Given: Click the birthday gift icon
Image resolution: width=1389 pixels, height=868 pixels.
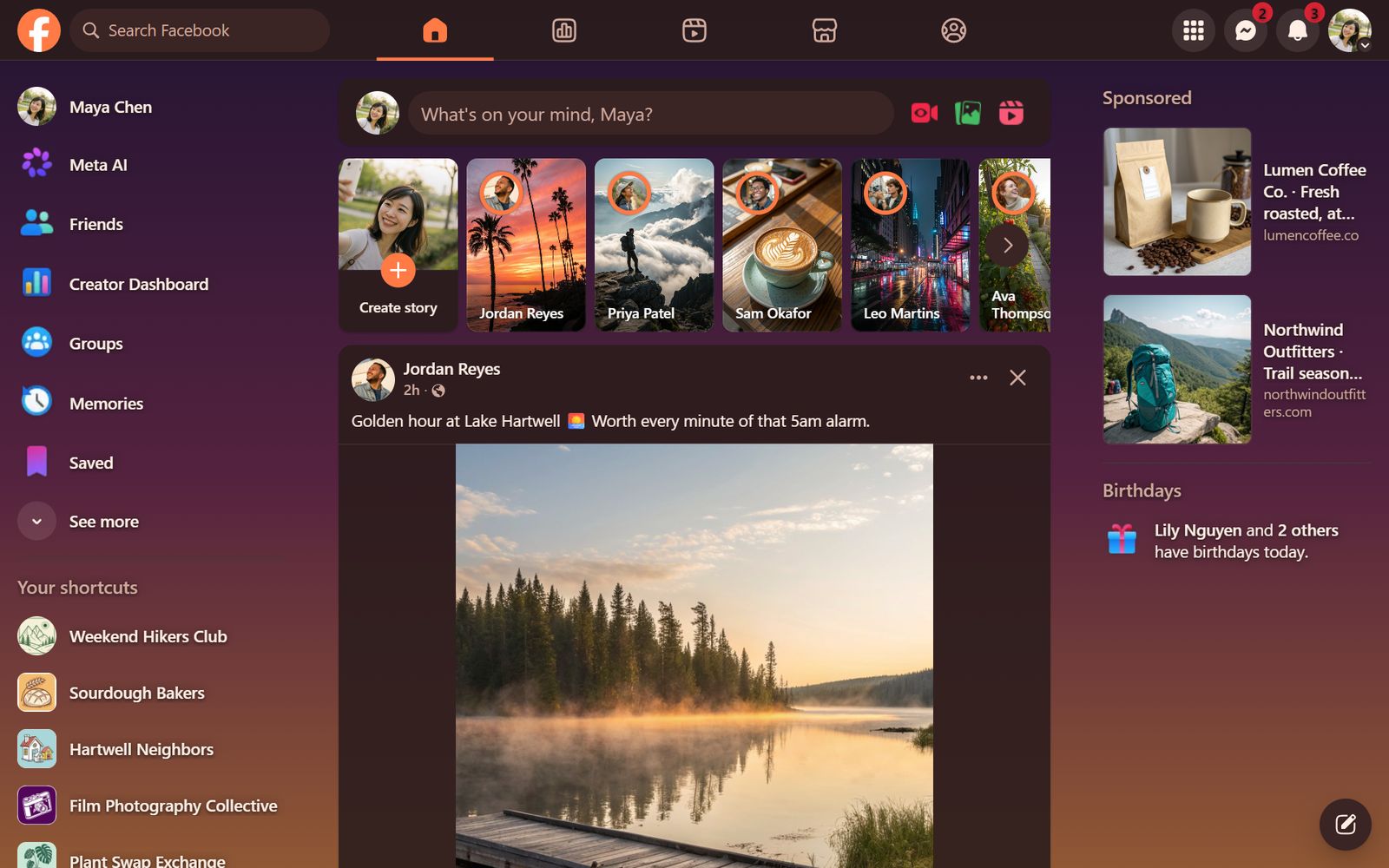Looking at the screenshot, I should pyautogui.click(x=1122, y=539).
